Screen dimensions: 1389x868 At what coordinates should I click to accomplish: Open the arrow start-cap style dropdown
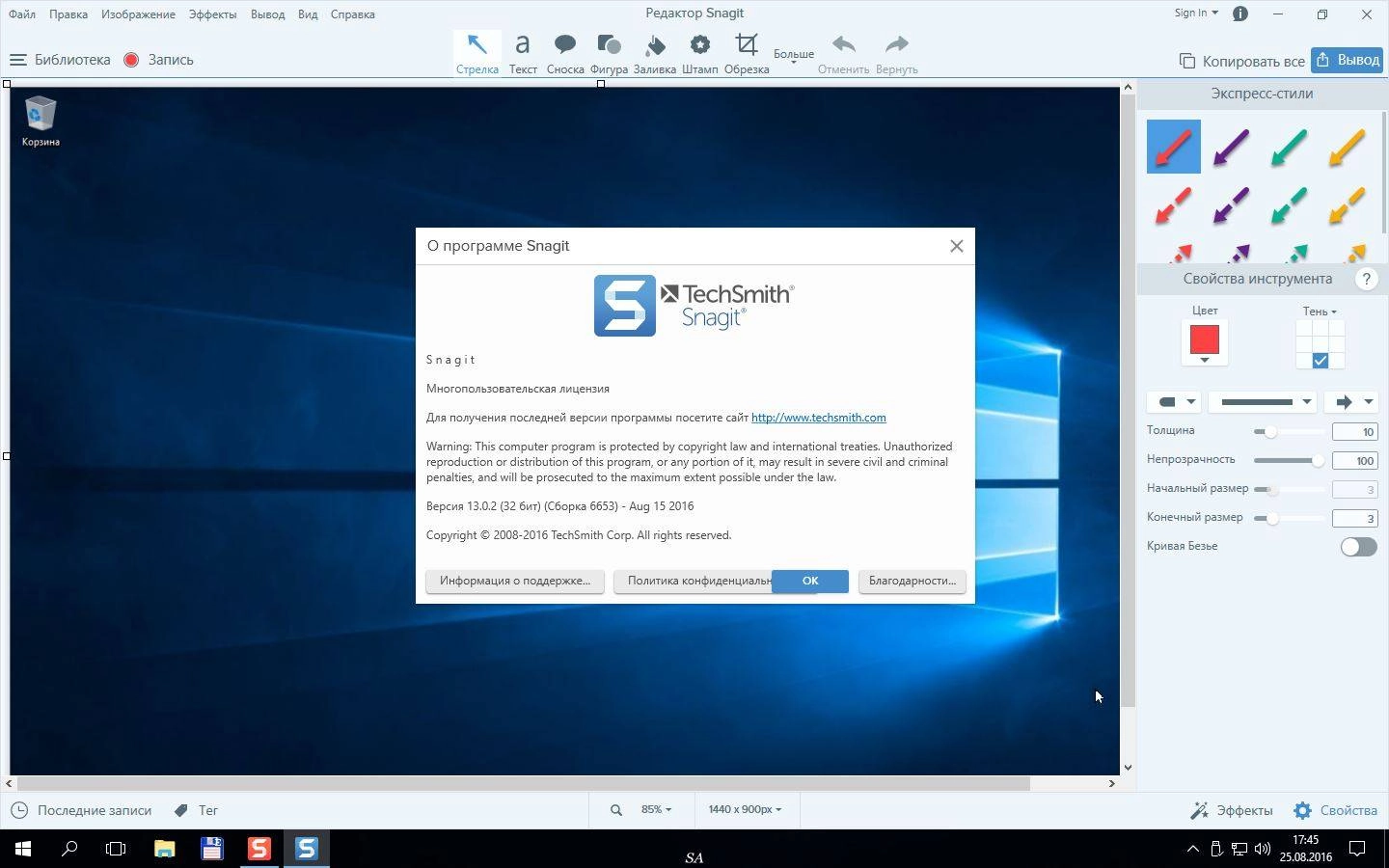coord(1174,402)
